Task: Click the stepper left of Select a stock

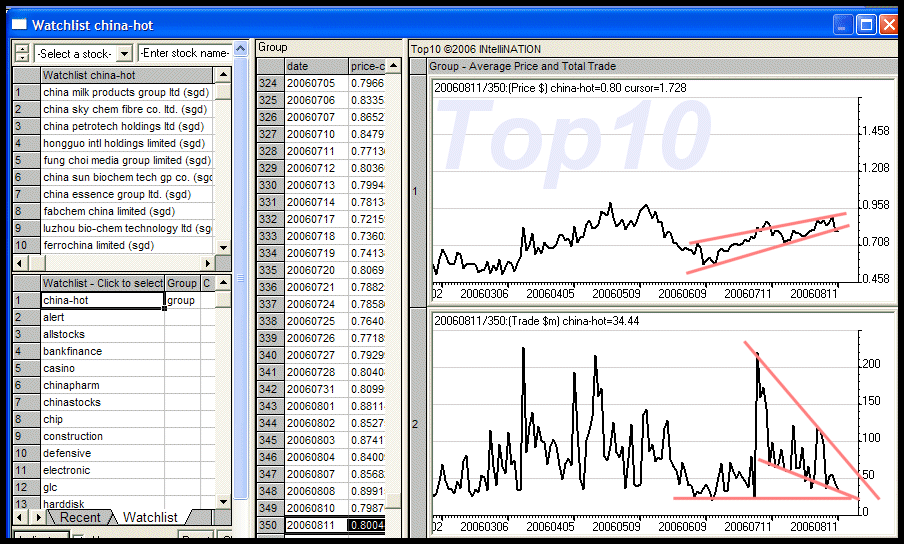Action: [x=22, y=54]
